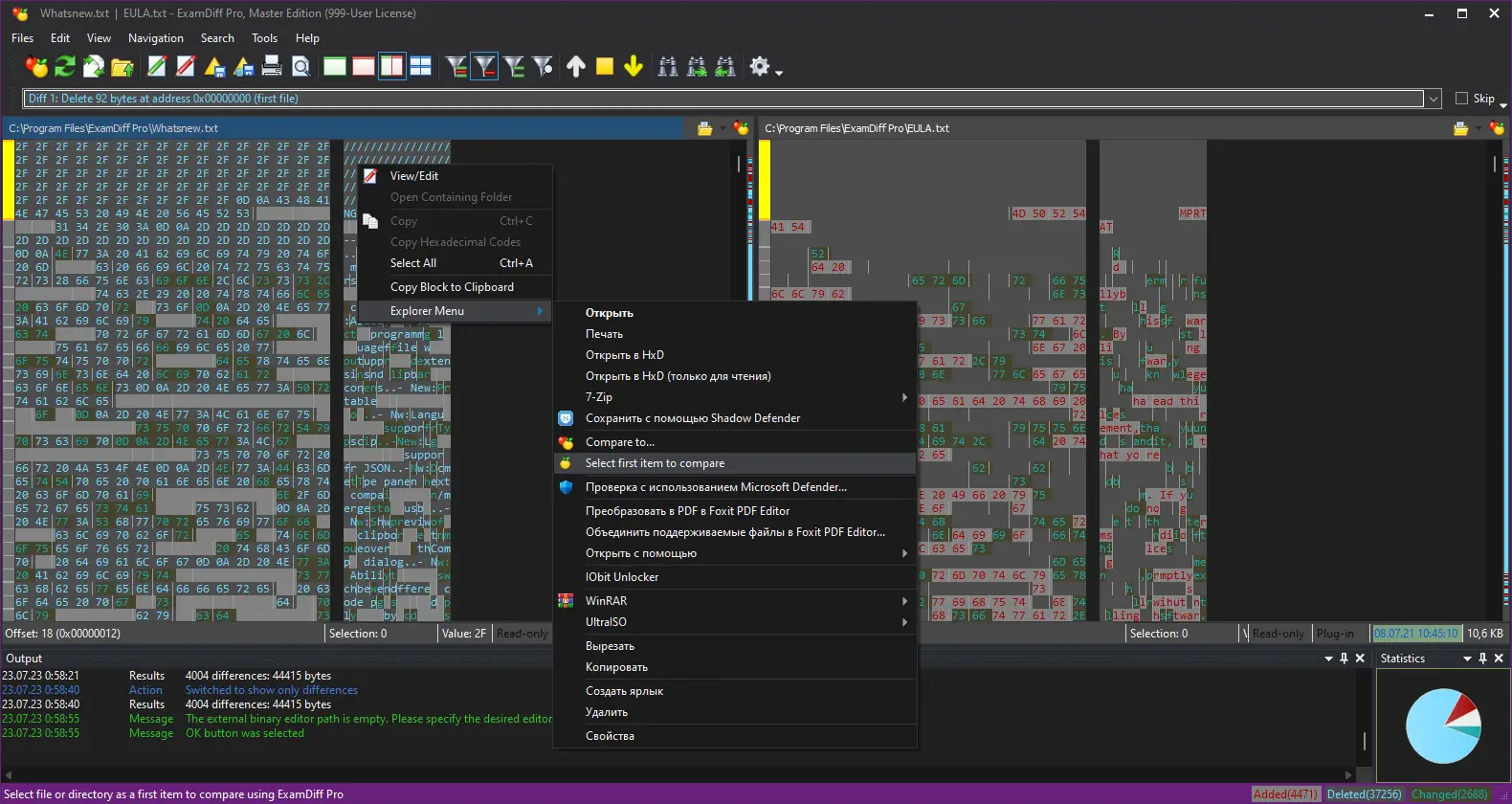Click the Find Previous binoculars icon
Viewport: 1512px width, 804px height.
click(x=725, y=66)
